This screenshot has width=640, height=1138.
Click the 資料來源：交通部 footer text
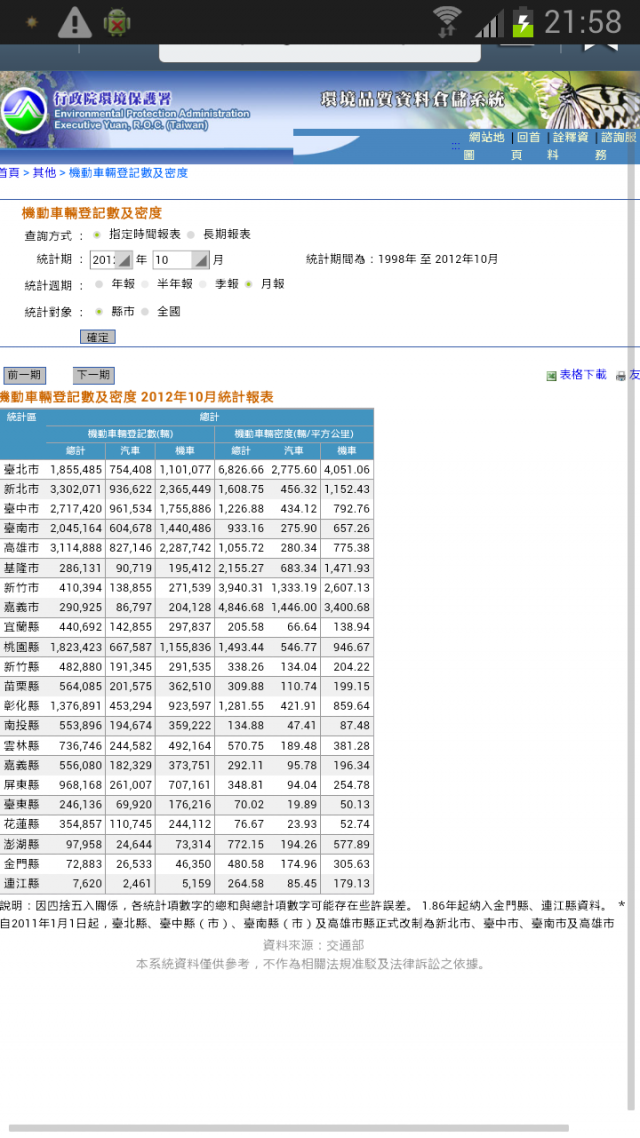click(x=313, y=946)
